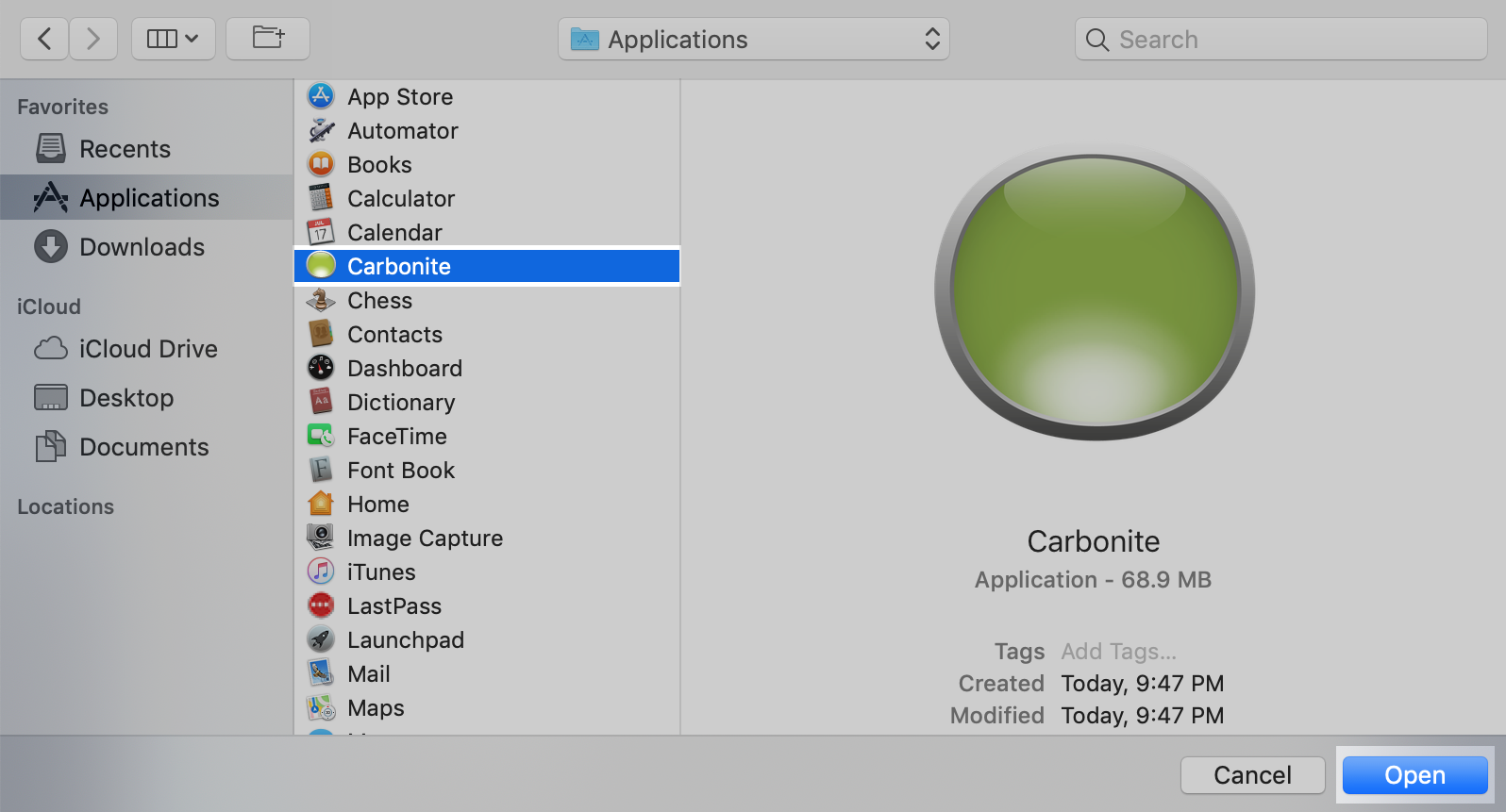Select Downloads in the sidebar

(x=142, y=247)
